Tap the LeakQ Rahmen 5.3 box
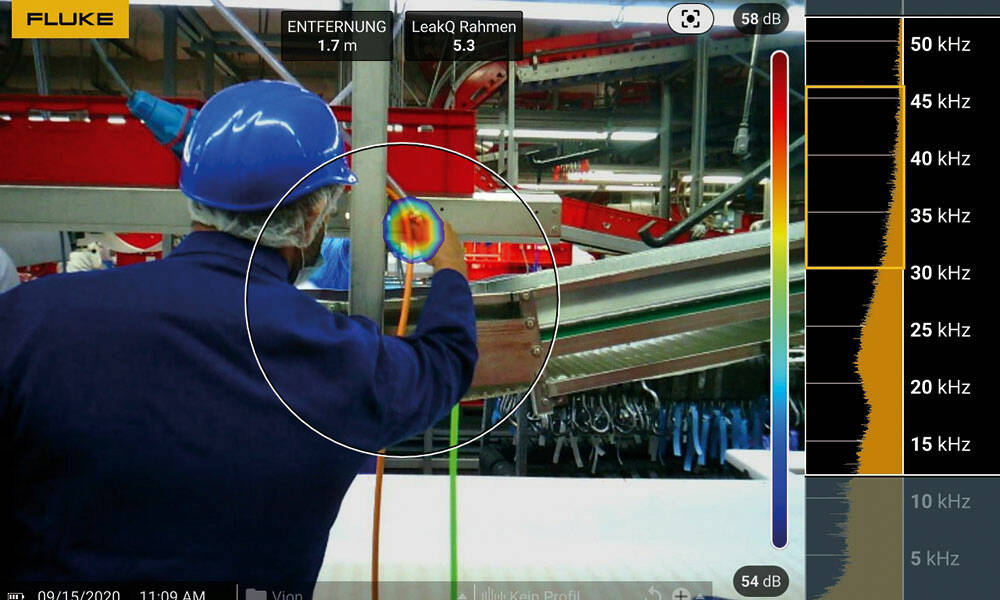Viewport: 1000px width, 600px height. click(x=464, y=36)
